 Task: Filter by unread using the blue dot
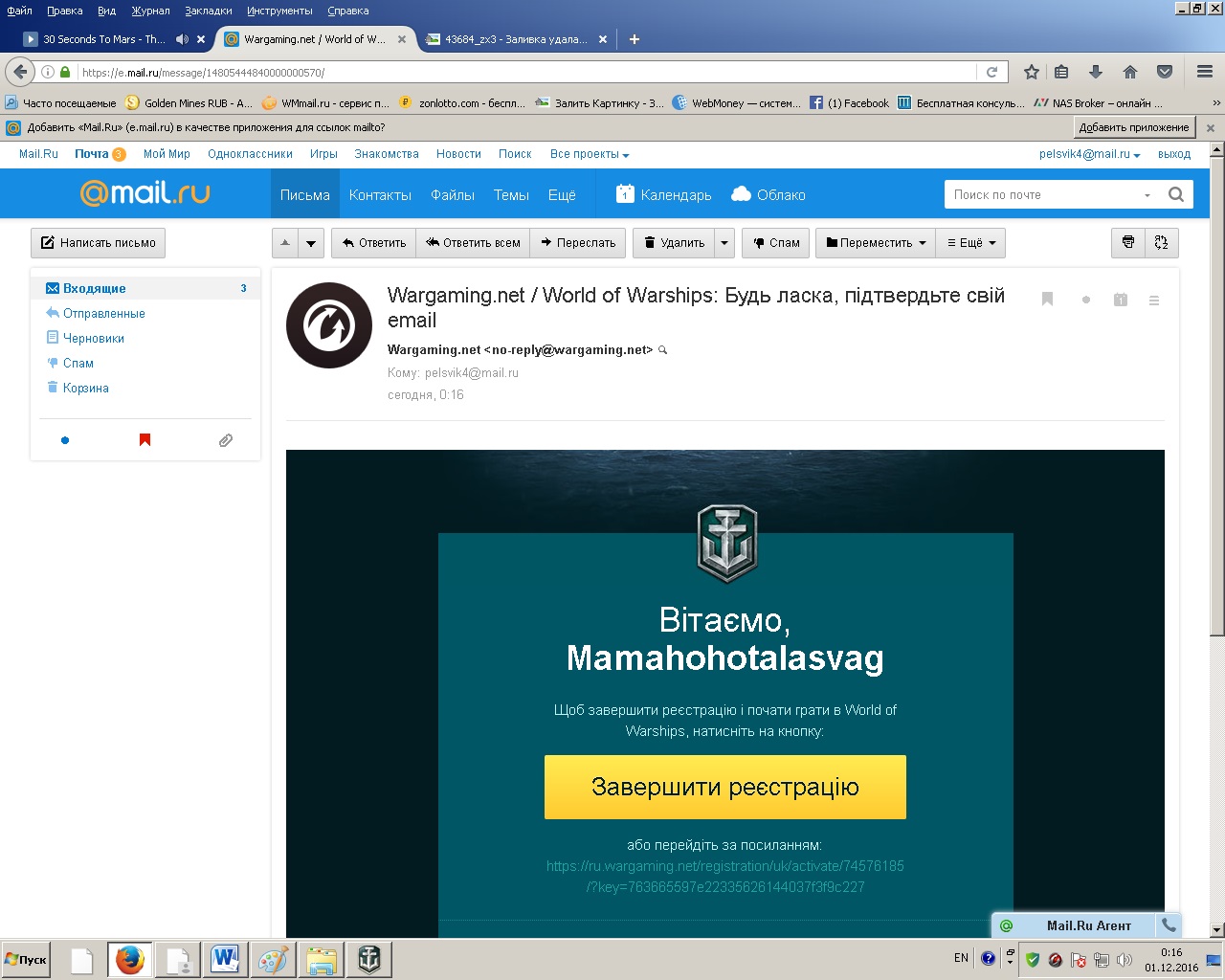[x=65, y=440]
